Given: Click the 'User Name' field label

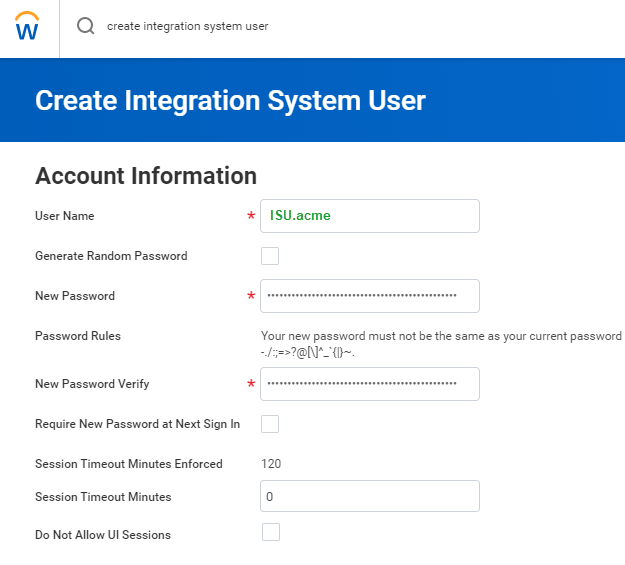Looking at the screenshot, I should tap(65, 216).
